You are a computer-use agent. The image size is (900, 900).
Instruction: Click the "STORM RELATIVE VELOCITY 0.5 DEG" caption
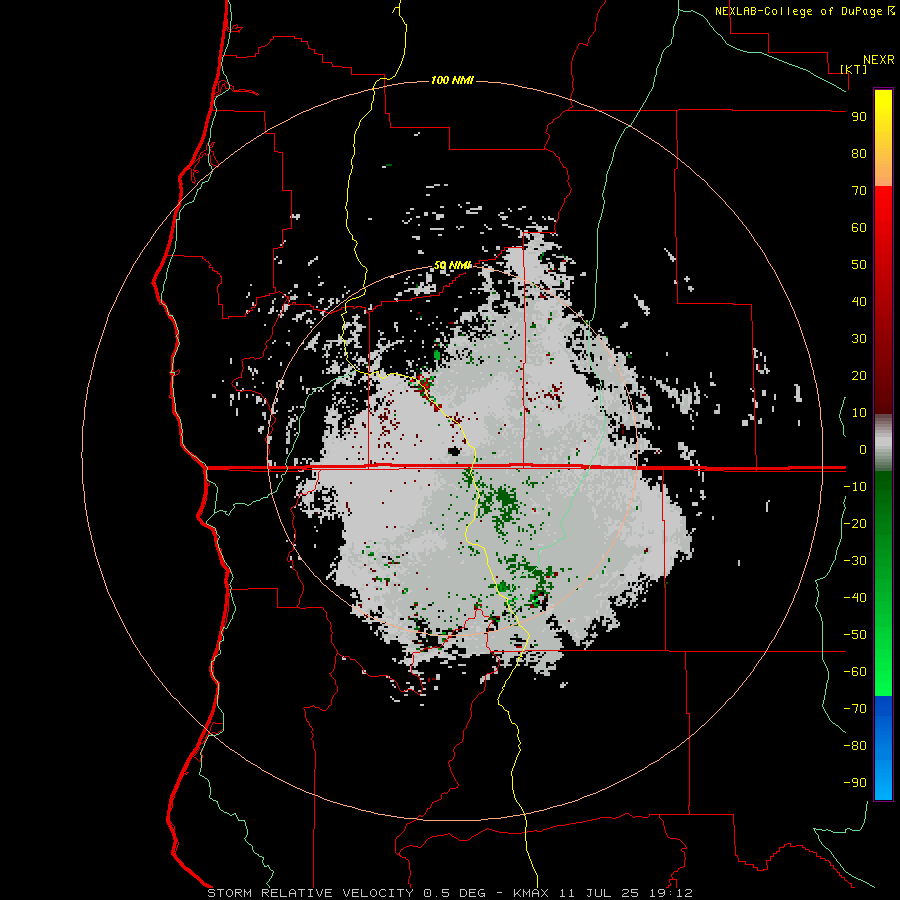[346, 893]
